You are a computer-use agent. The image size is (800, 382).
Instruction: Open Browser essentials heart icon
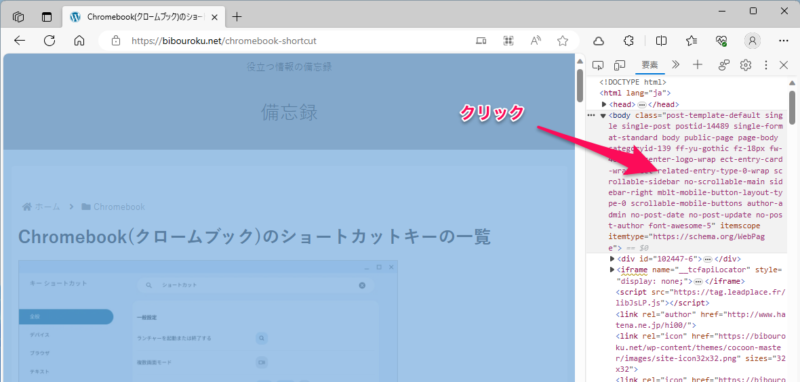pos(721,41)
